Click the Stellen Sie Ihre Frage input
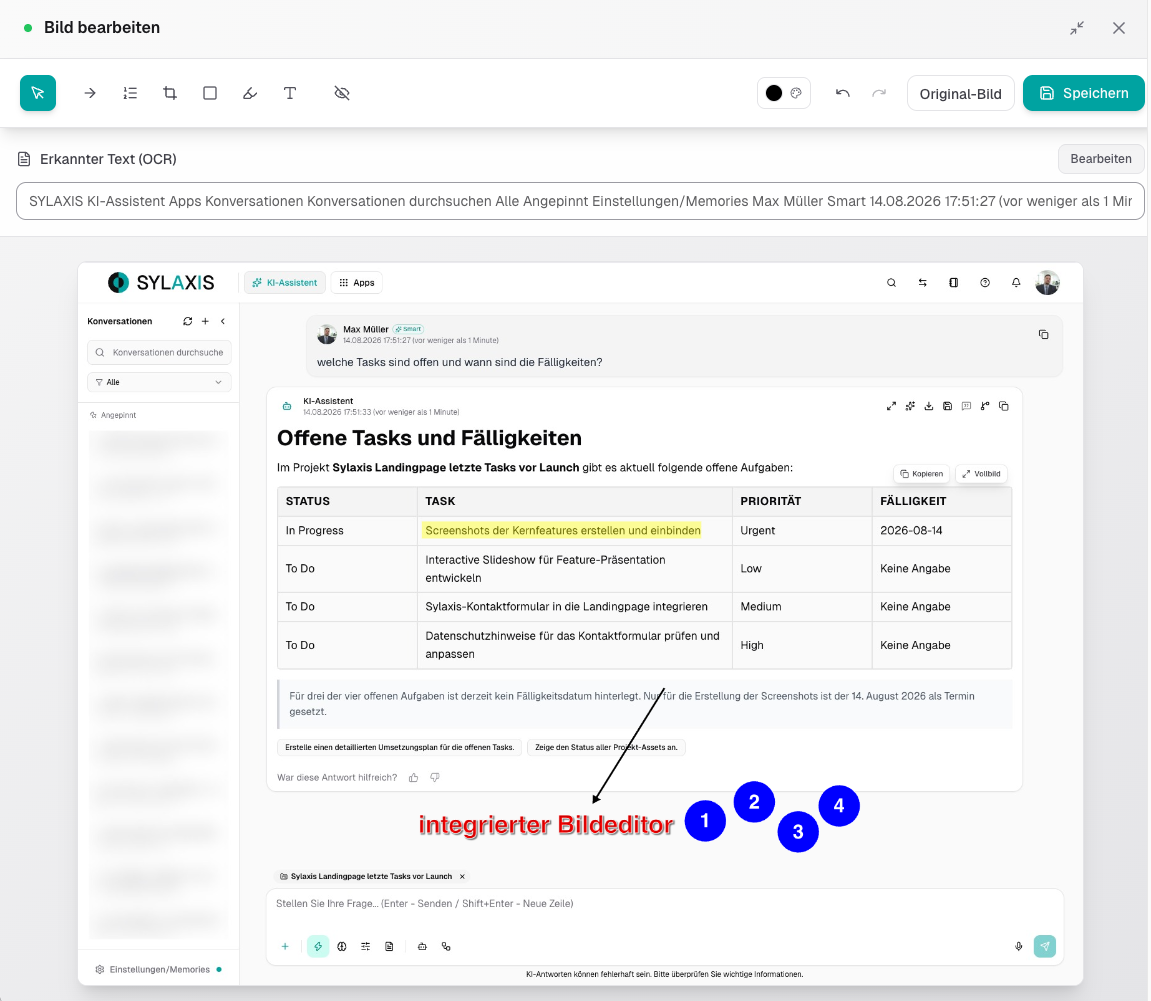This screenshot has height=1001, width=1151. click(x=664, y=903)
